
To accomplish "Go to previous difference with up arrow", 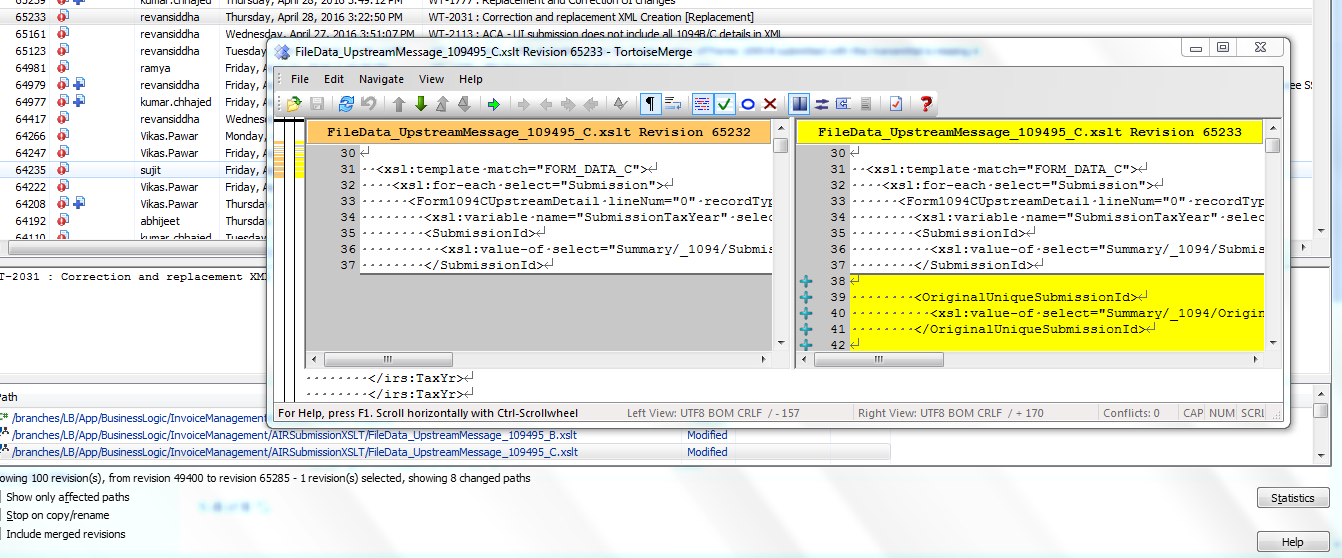I will [399, 104].
